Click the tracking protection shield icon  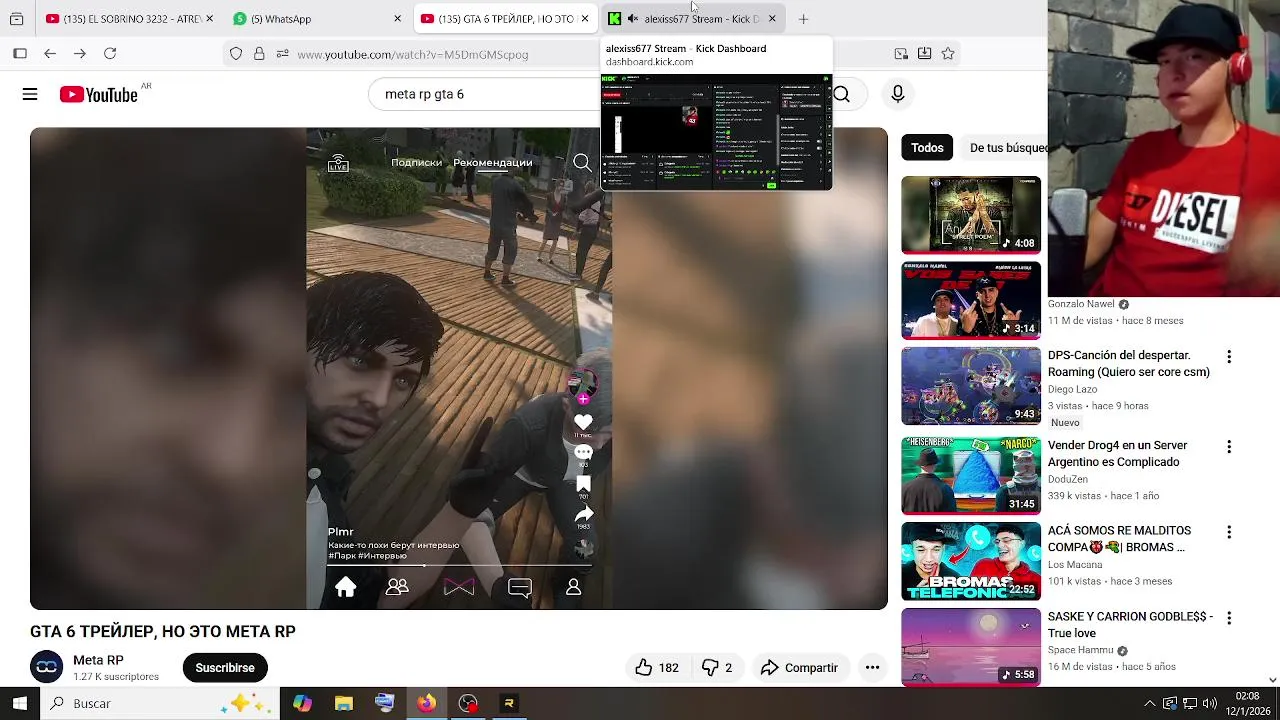[x=236, y=54]
